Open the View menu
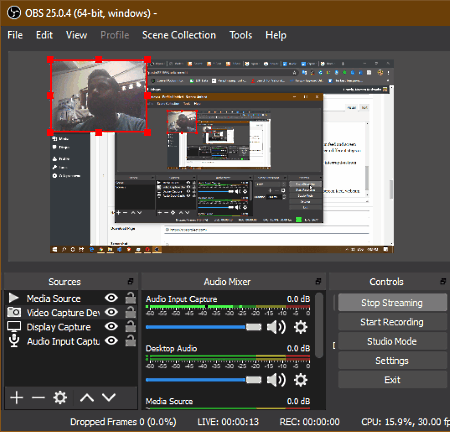The width and height of the screenshot is (450, 432). point(76,35)
